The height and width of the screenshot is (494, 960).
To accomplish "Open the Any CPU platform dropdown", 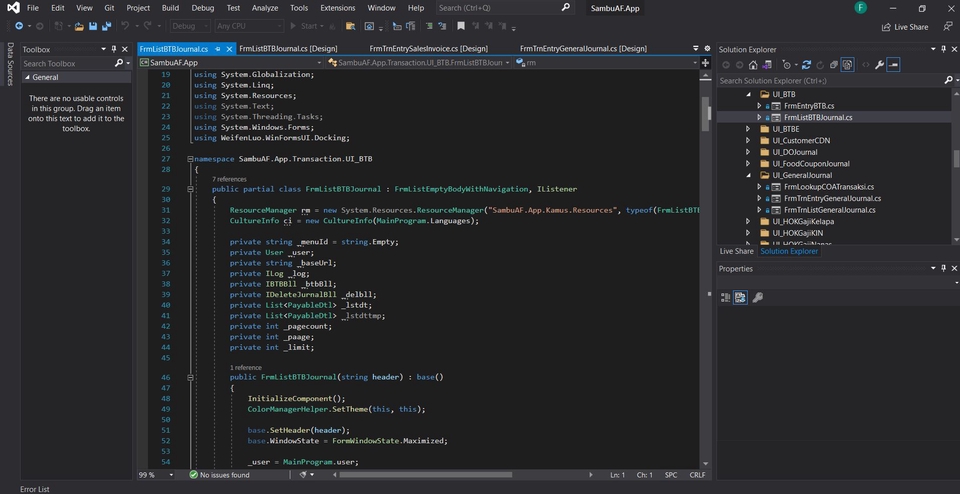I will (x=249, y=26).
